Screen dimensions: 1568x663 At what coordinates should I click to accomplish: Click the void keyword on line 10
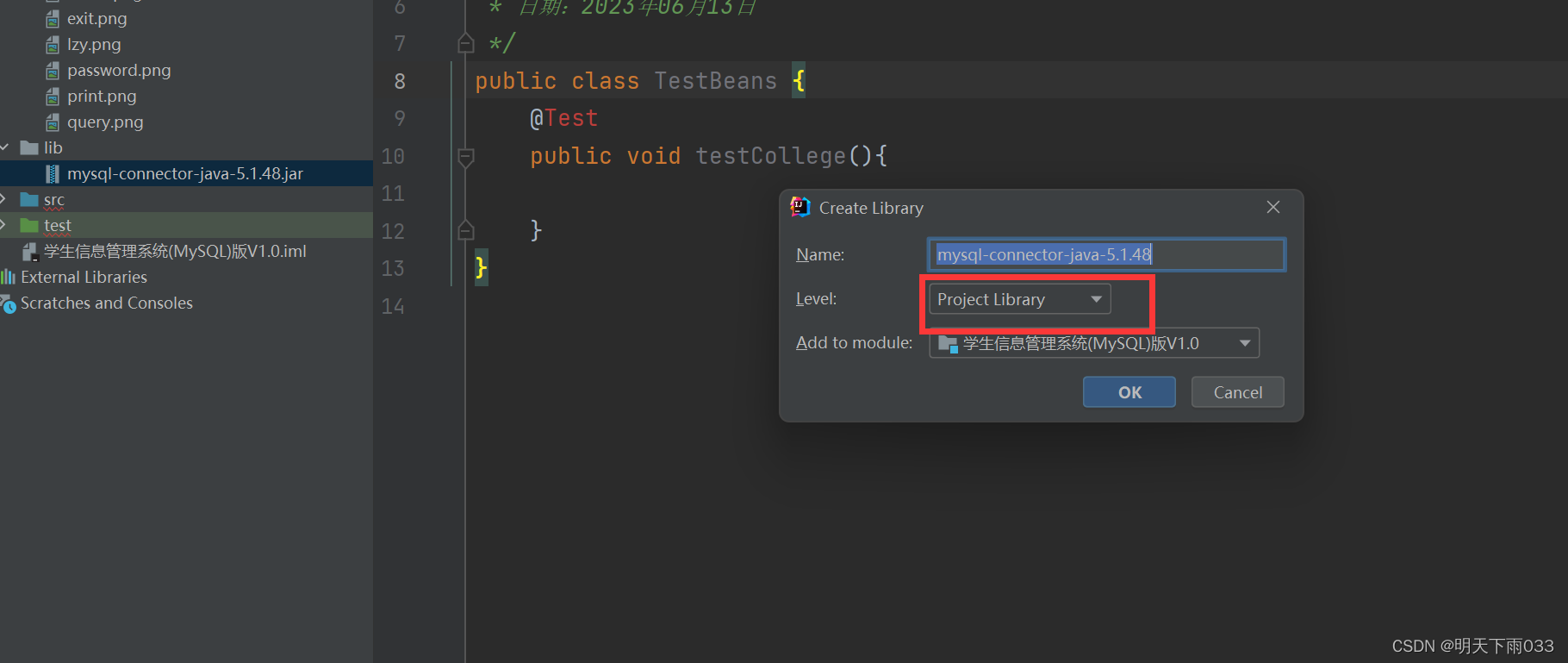tap(653, 156)
